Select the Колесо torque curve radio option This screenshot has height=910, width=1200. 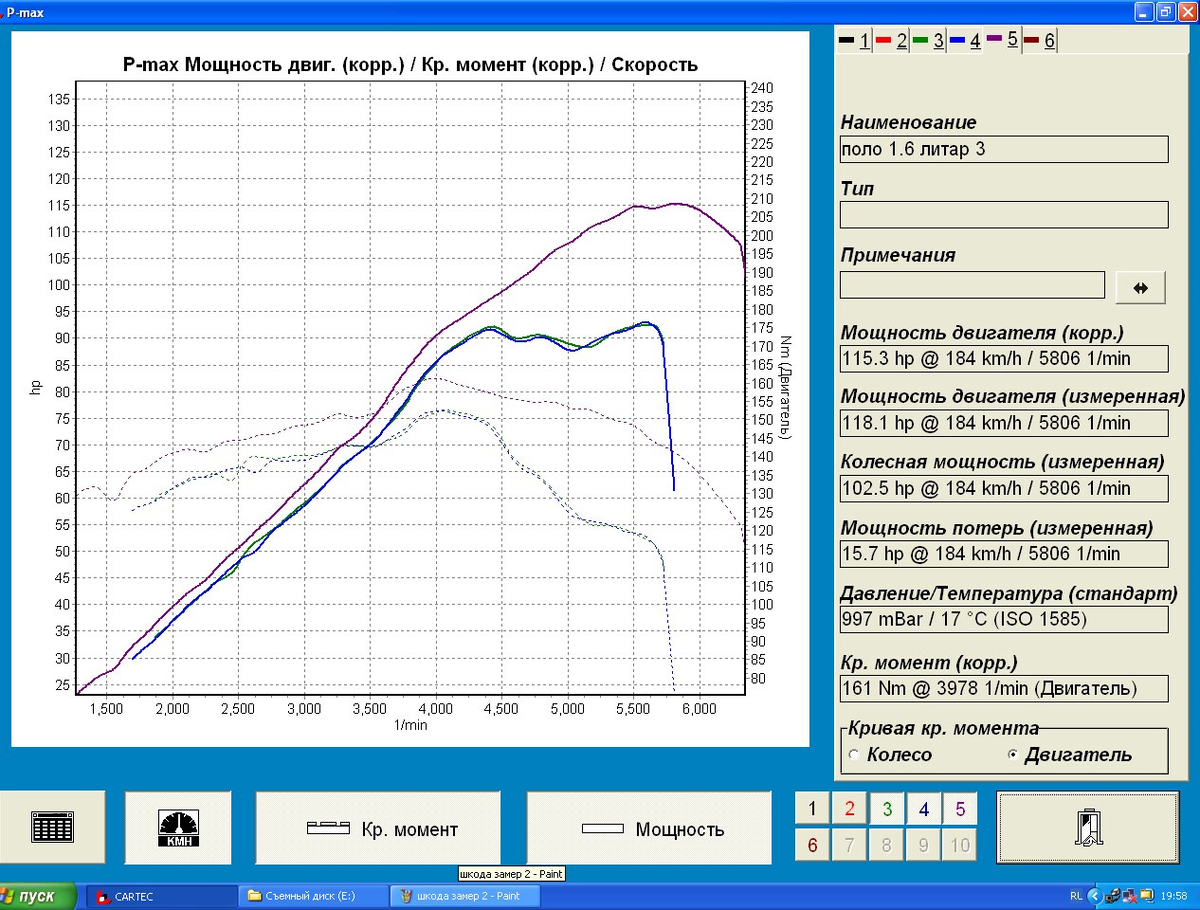tap(890, 755)
